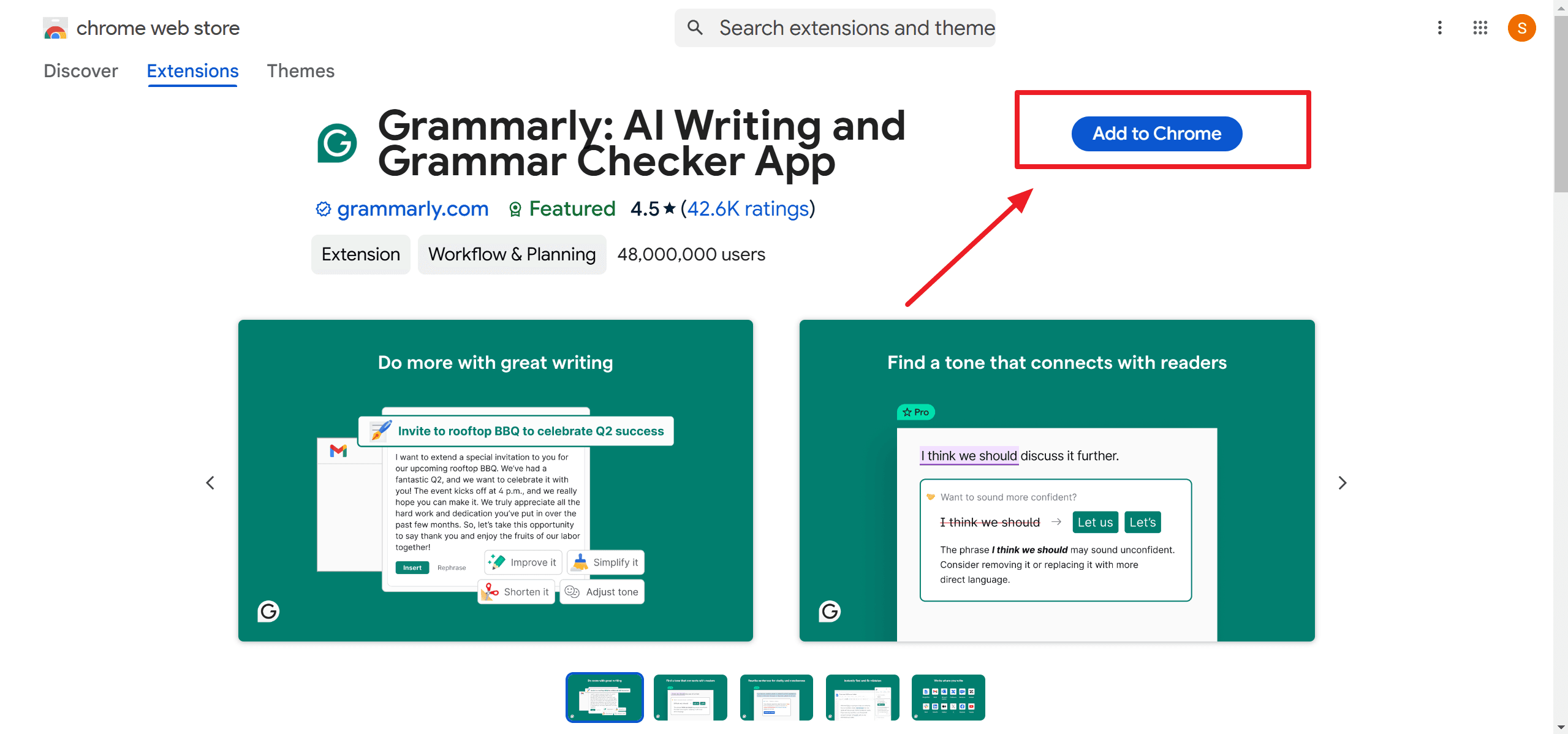Click the Featured label text
The width and height of the screenshot is (1568, 734).
click(572, 209)
